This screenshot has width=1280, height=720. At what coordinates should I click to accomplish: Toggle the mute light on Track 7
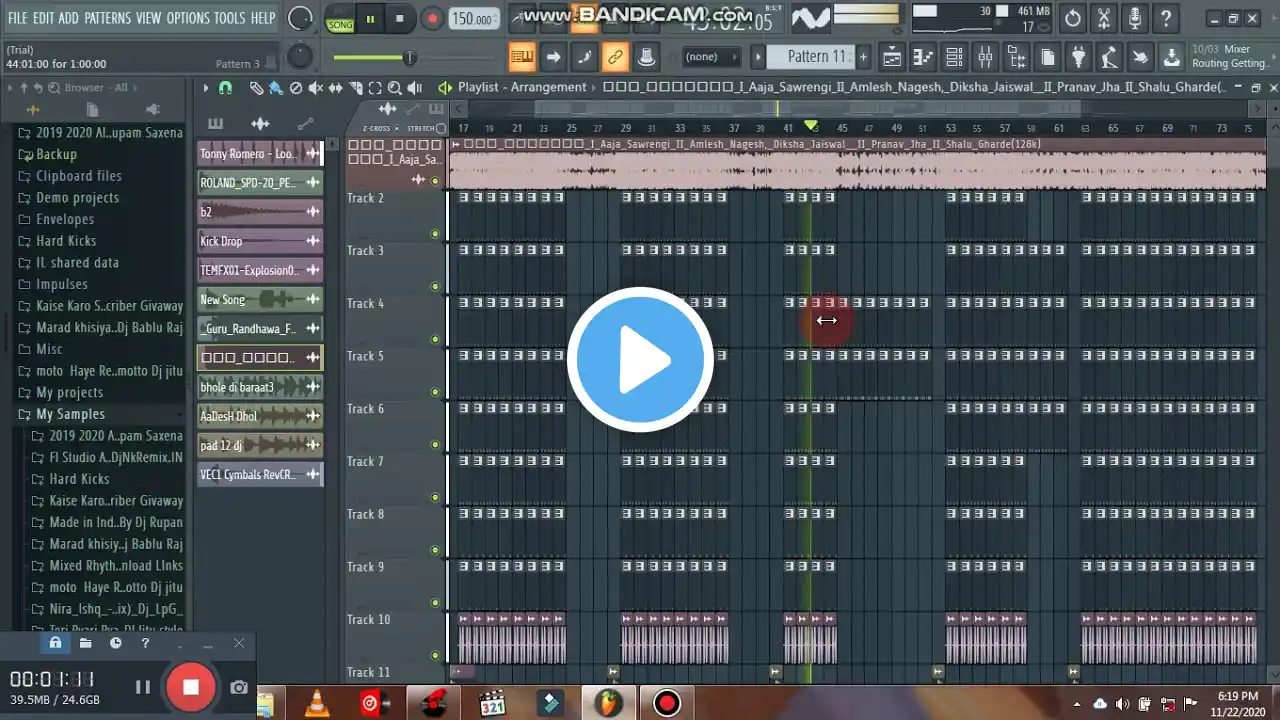435,497
